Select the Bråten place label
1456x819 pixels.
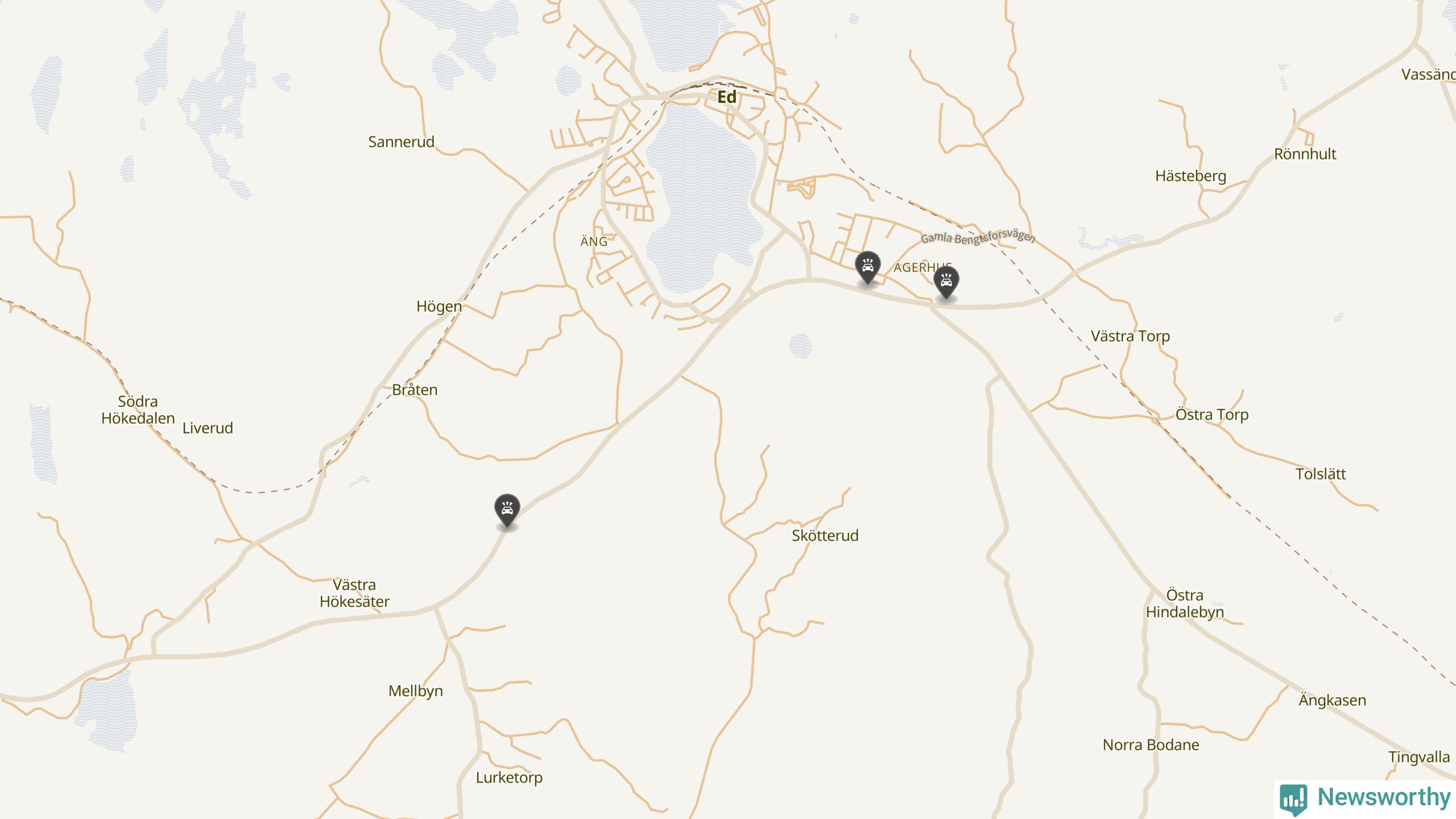tap(415, 390)
